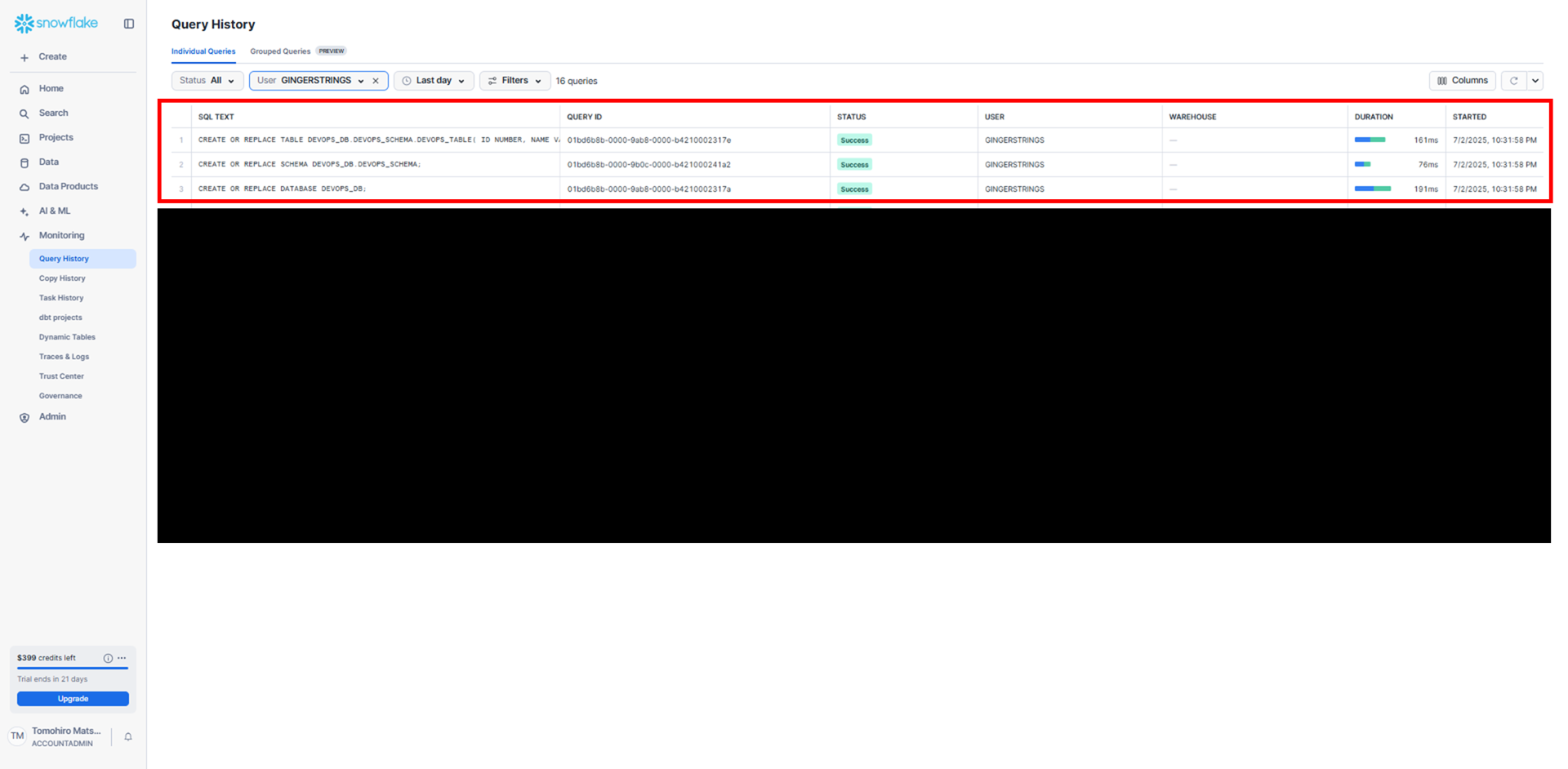This screenshot has height=769, width=1568.
Task: Sort by QUERY ID column header
Action: tap(585, 117)
